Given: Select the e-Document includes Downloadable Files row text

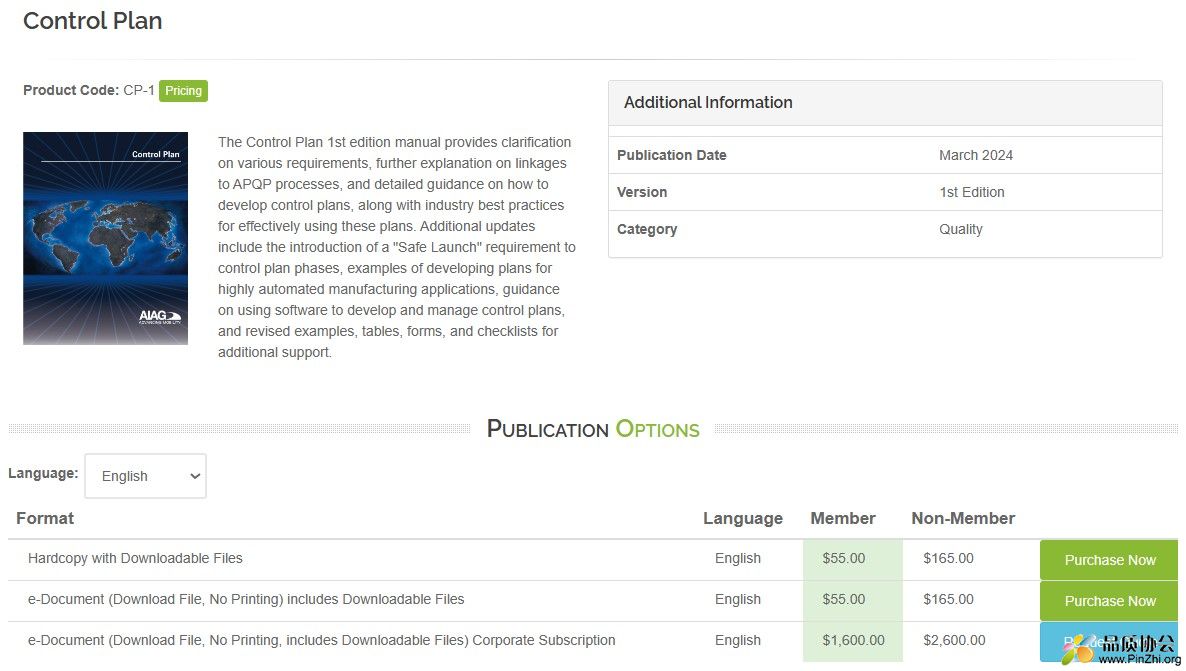Looking at the screenshot, I should 246,599.
